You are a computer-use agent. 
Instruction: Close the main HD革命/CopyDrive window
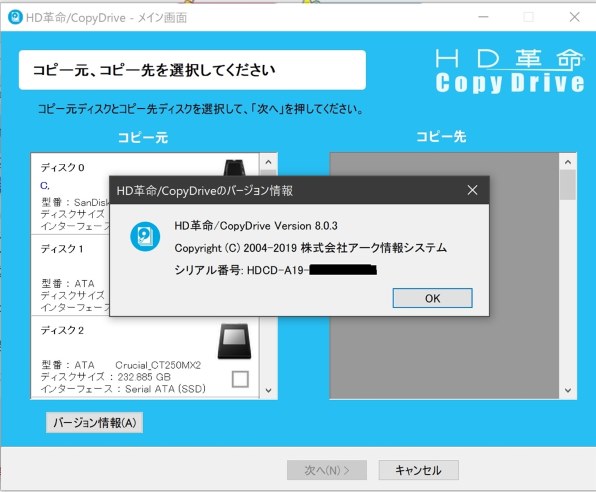pyautogui.click(x=574, y=17)
